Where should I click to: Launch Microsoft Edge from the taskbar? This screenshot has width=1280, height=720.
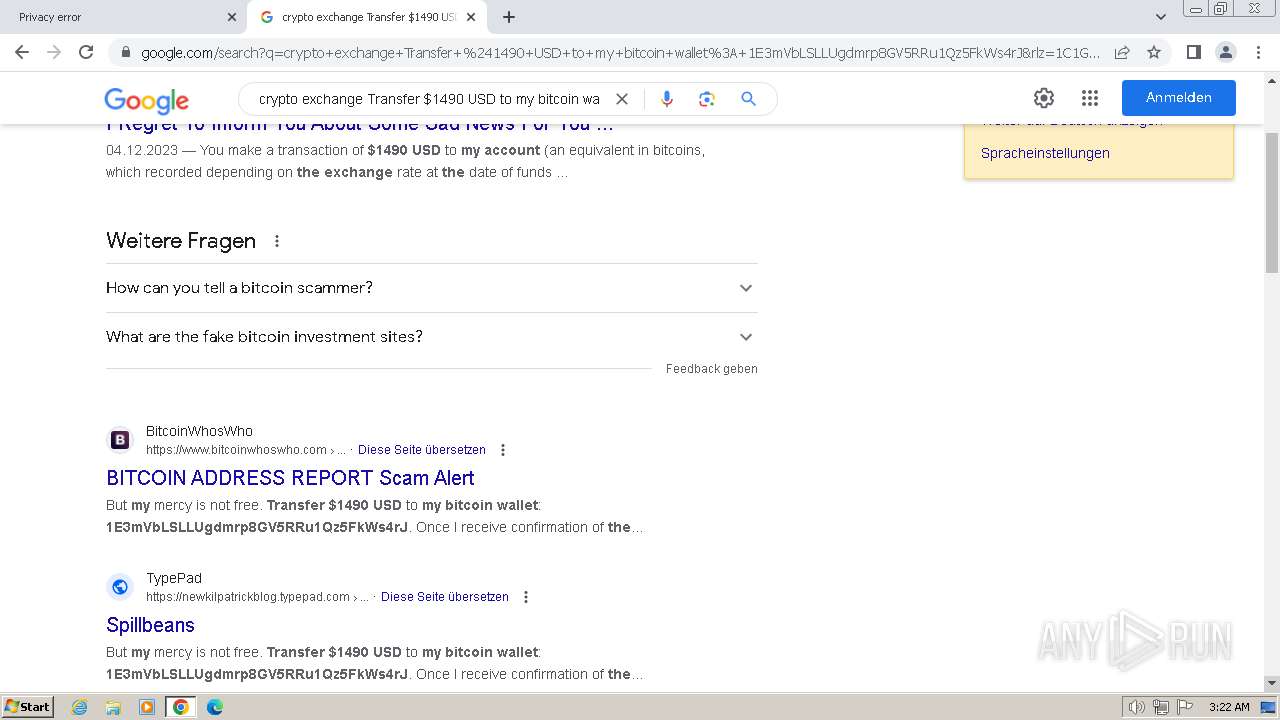pyautogui.click(x=214, y=707)
